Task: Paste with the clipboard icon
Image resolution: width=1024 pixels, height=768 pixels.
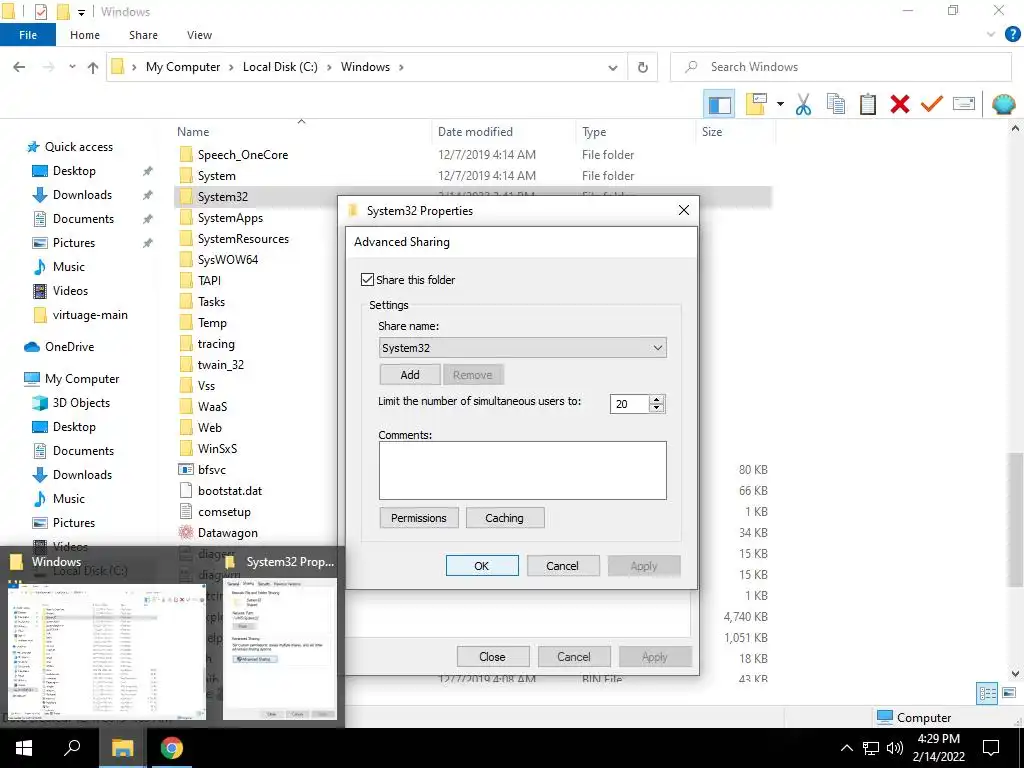Action: pyautogui.click(x=867, y=104)
